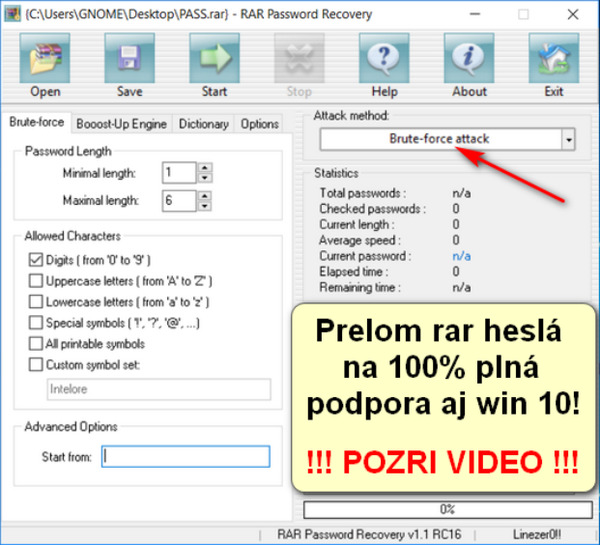Click the Checked passwords label
600x545 pixels.
click(x=372, y=209)
